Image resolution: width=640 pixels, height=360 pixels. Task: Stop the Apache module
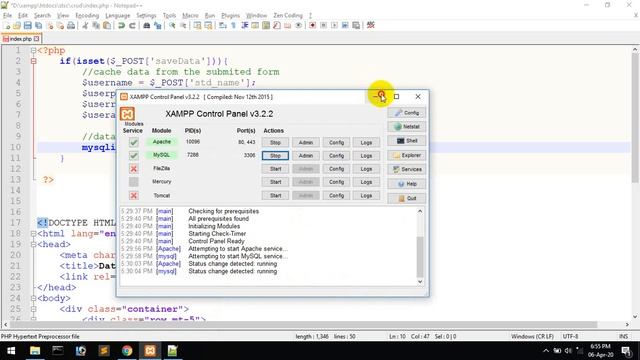pos(276,142)
